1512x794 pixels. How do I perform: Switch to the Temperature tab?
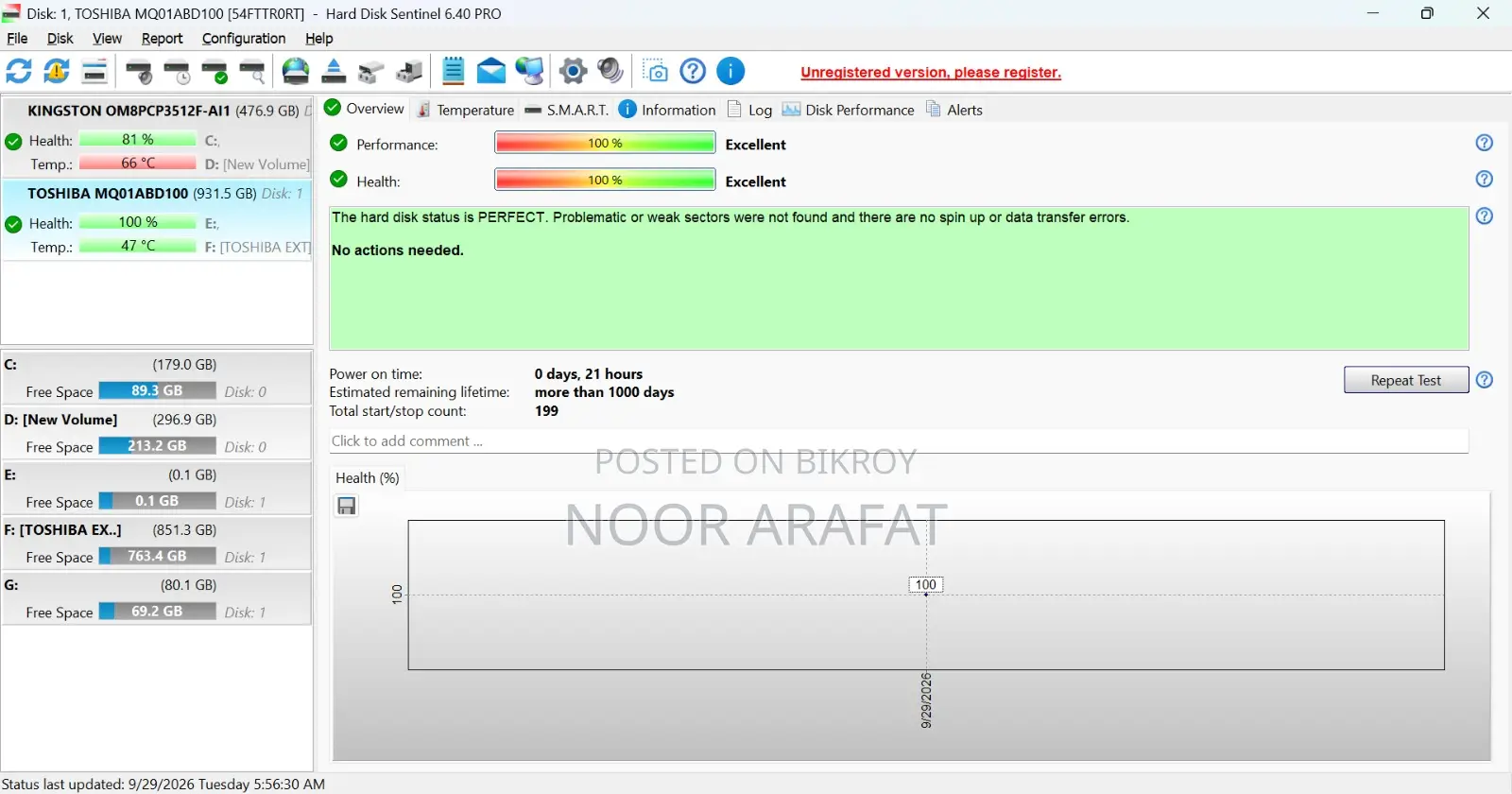(x=466, y=110)
